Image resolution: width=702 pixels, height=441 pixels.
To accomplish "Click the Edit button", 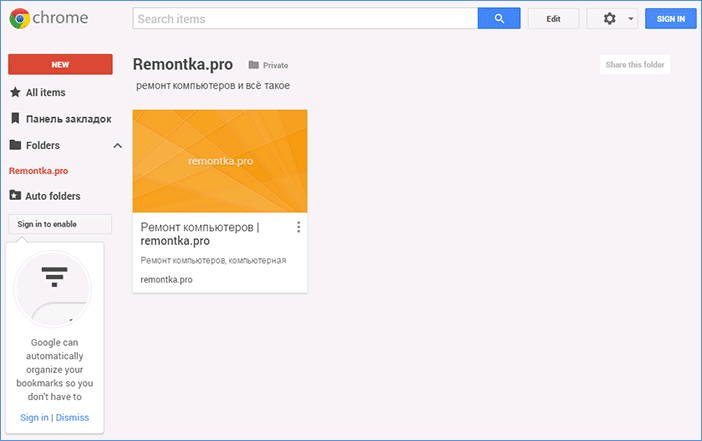I will 553,19.
